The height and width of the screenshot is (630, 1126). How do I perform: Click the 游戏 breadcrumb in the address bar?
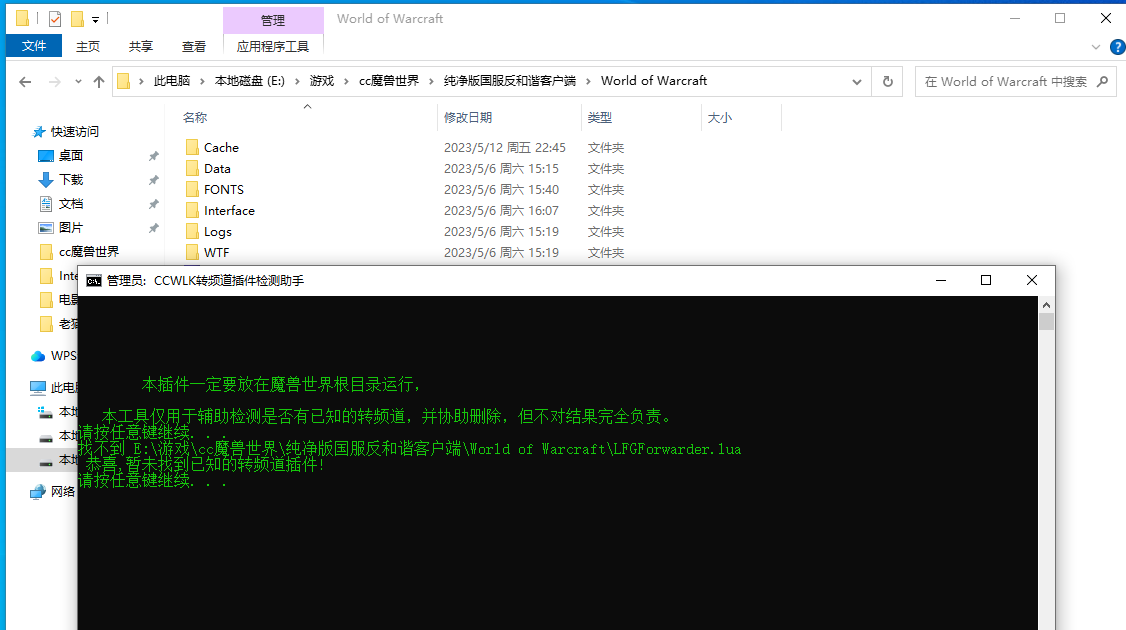coord(324,81)
